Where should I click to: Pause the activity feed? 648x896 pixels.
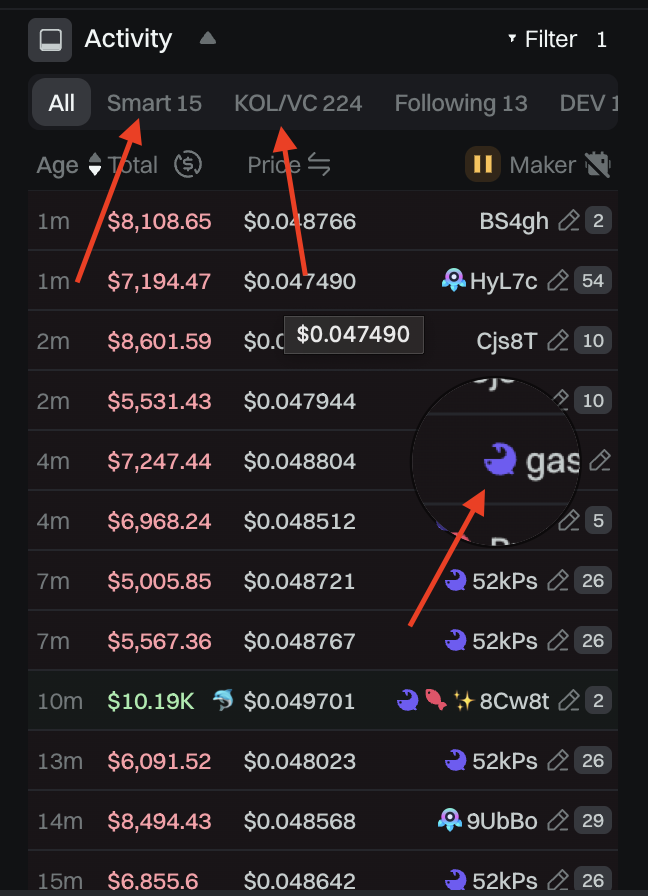483,164
